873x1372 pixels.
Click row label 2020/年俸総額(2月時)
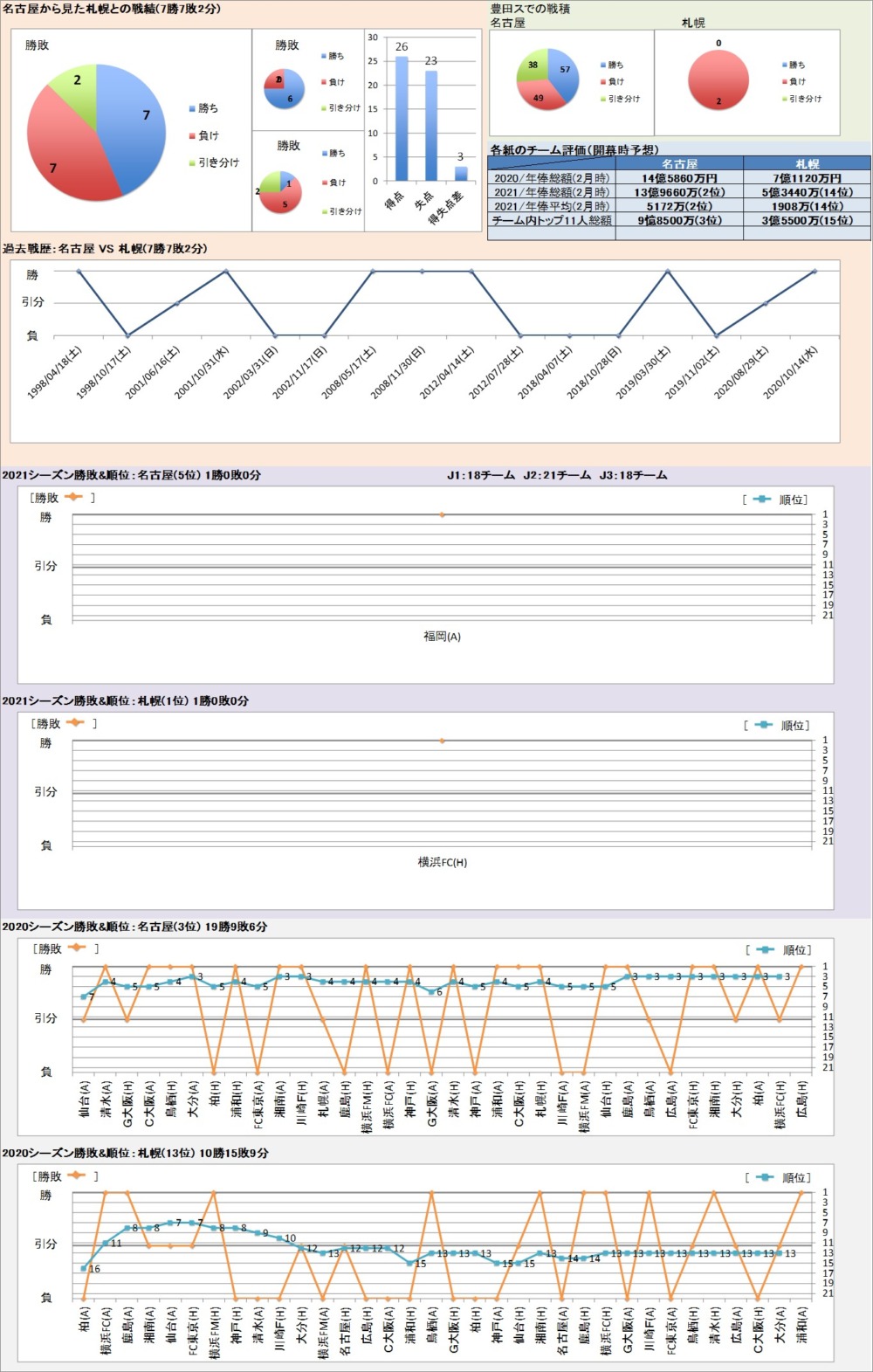[552, 178]
